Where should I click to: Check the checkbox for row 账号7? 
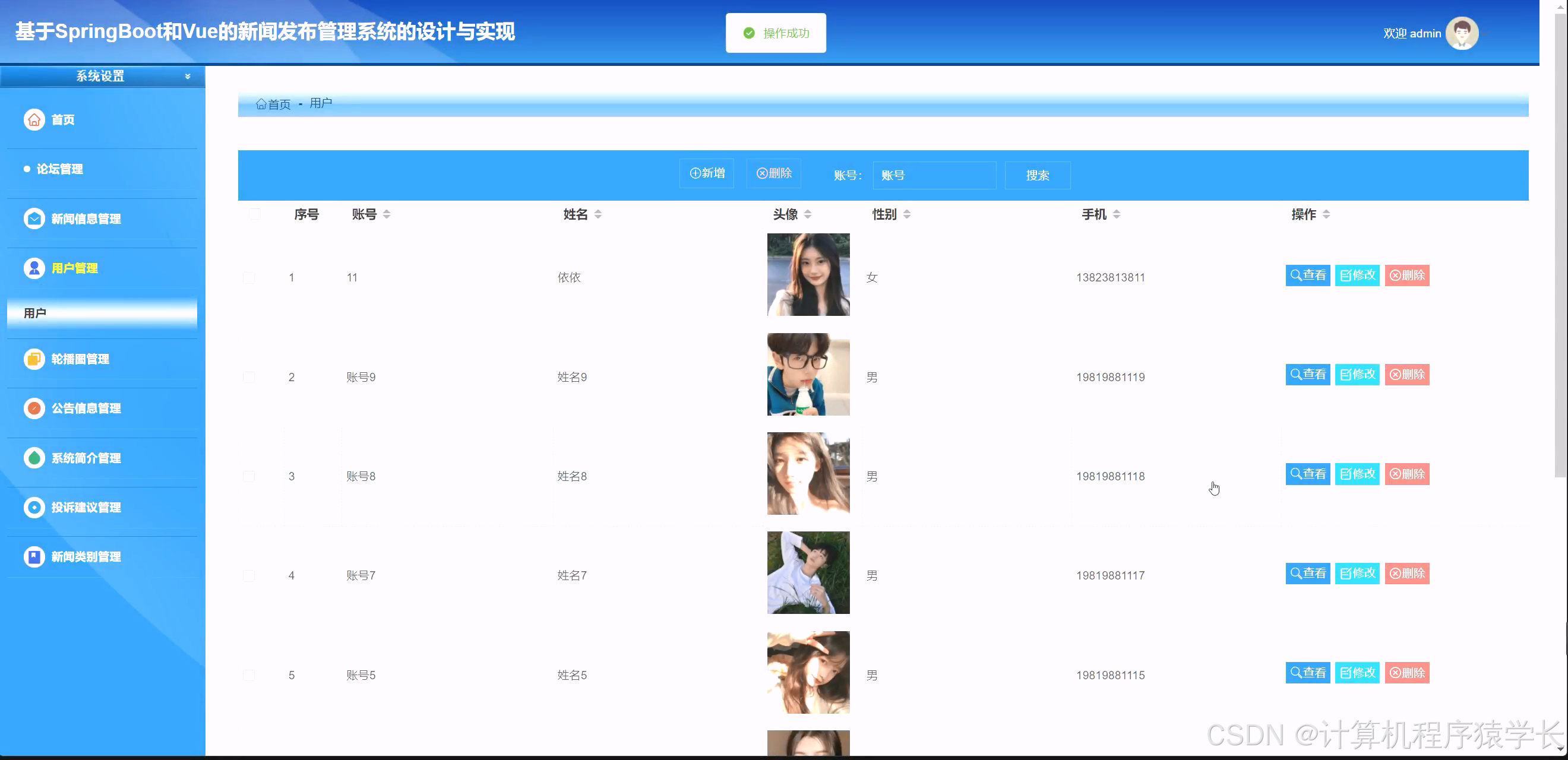[x=248, y=575]
